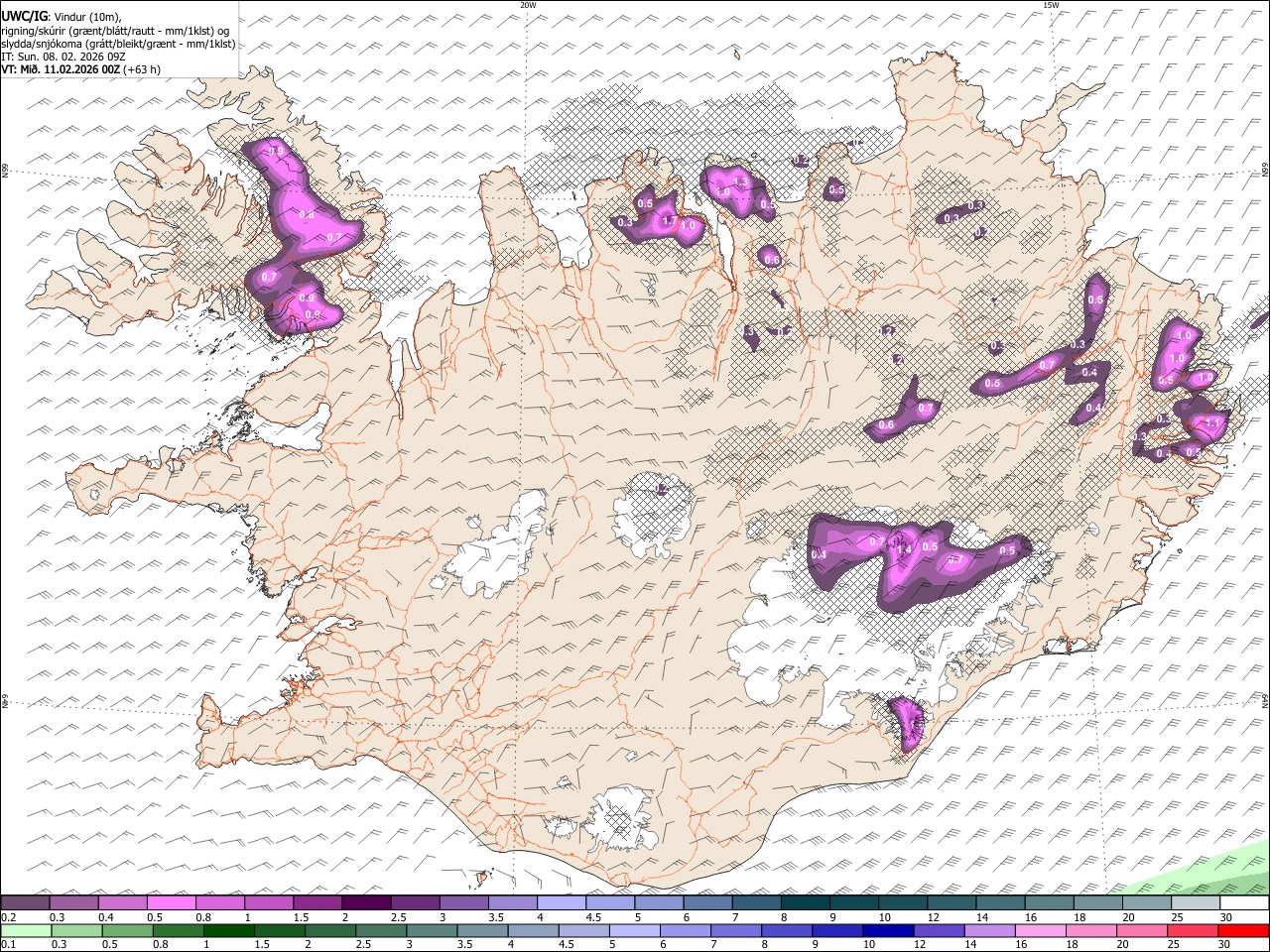This screenshot has height=952, width=1270.
Task: Click the 0.4 label under the upper legend
Action: click(106, 917)
